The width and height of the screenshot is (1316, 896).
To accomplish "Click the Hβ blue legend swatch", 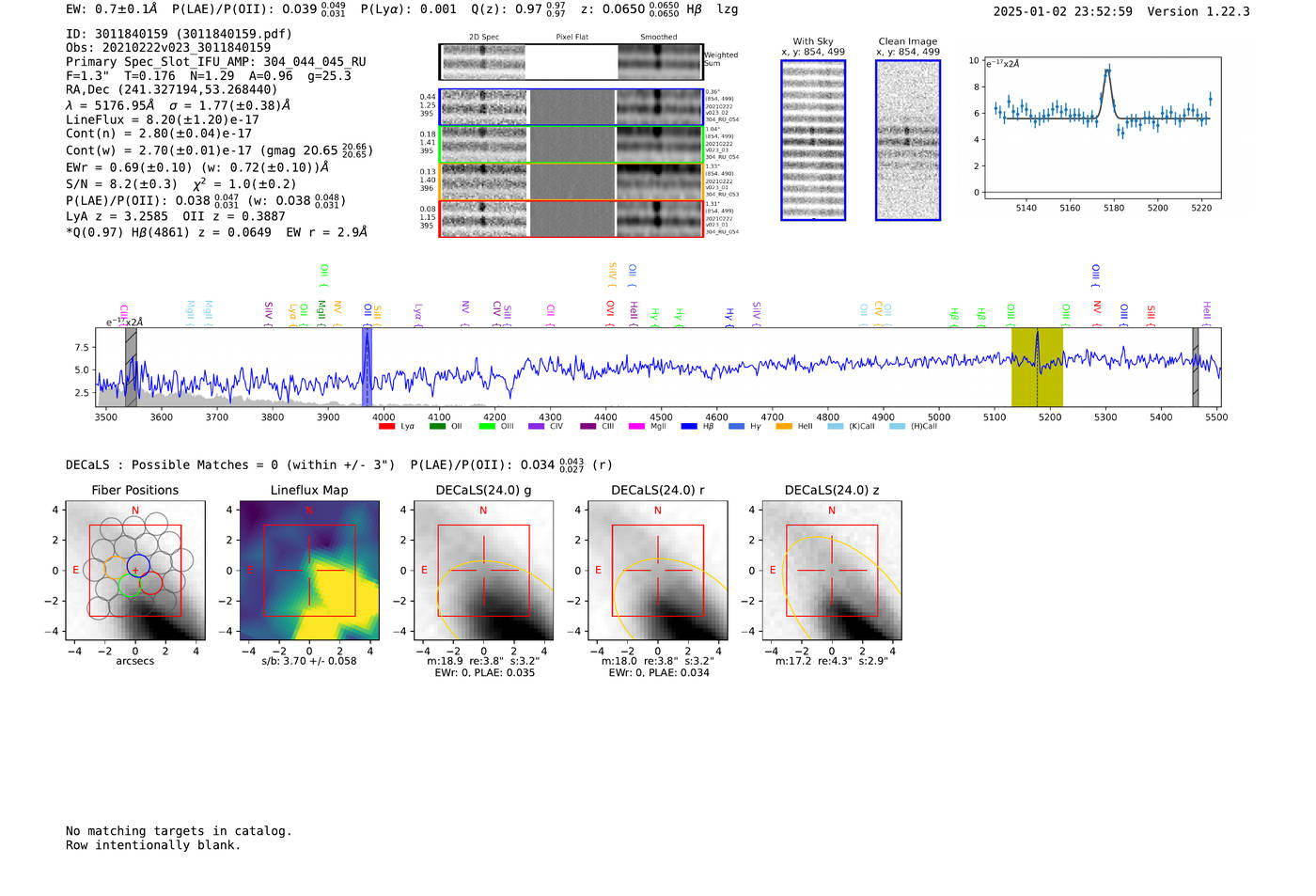I will tap(689, 427).
